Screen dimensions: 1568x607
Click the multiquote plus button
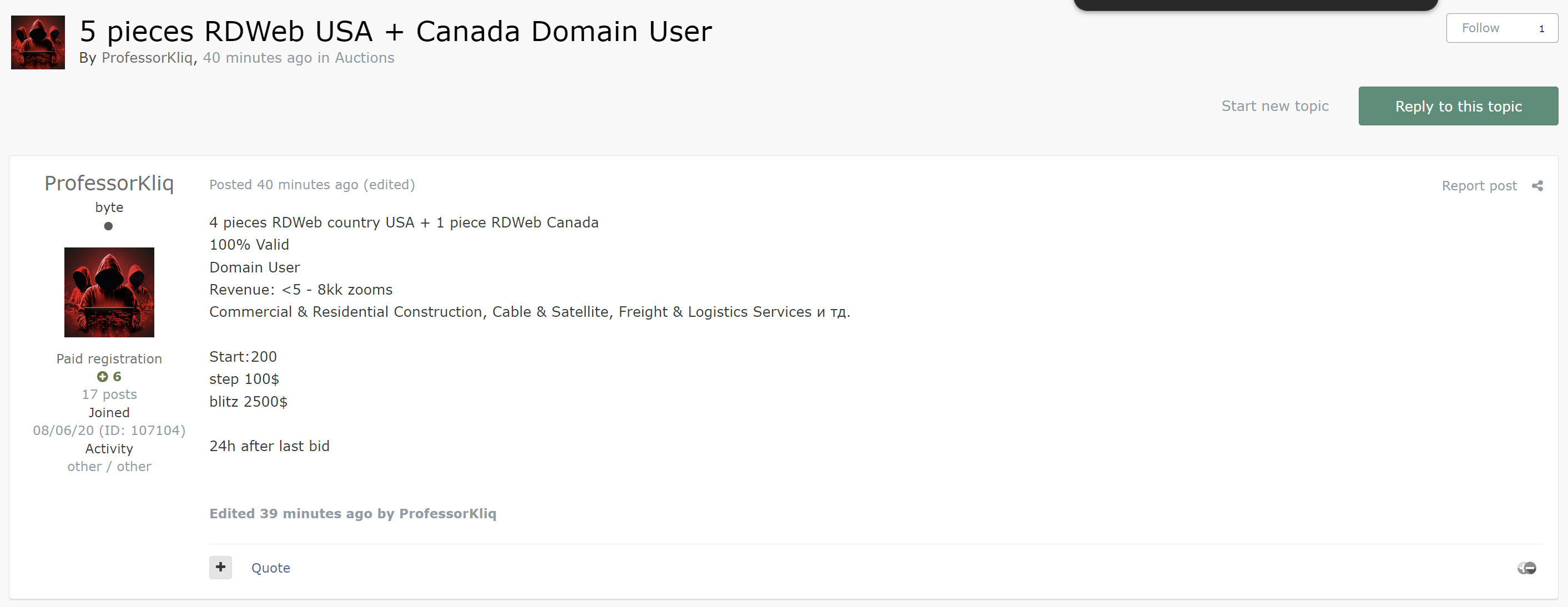(220, 568)
